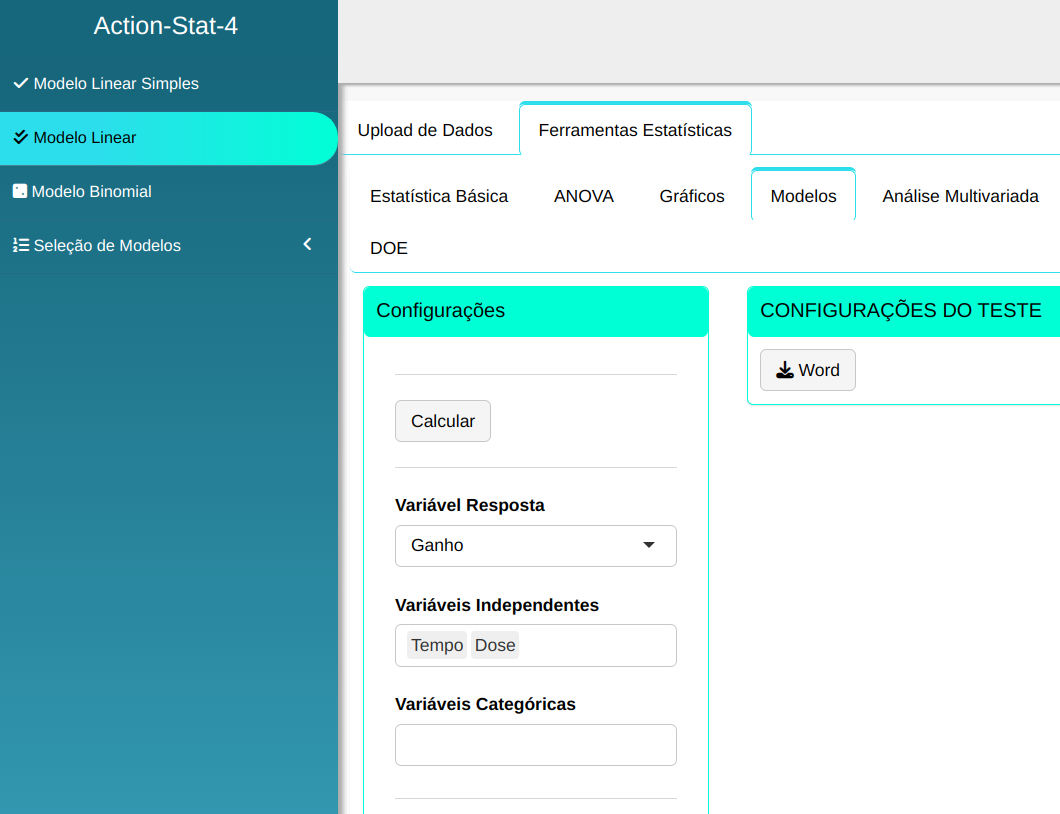Open the Gráficos tab
This screenshot has height=814, width=1060.
[x=692, y=196]
